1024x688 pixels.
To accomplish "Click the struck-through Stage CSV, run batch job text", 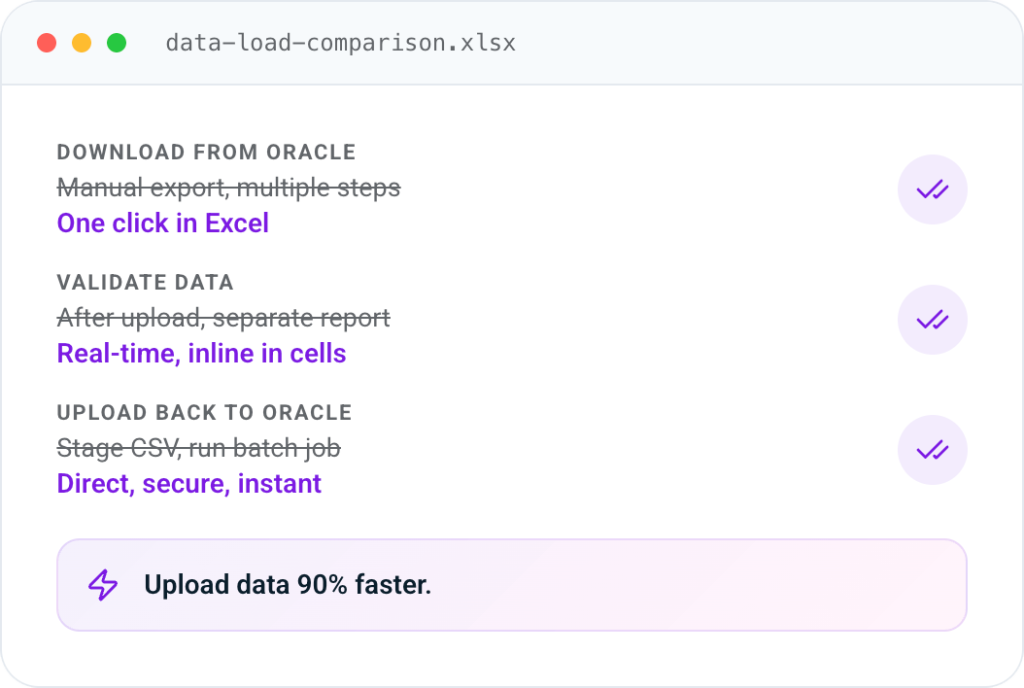I will click(199, 448).
